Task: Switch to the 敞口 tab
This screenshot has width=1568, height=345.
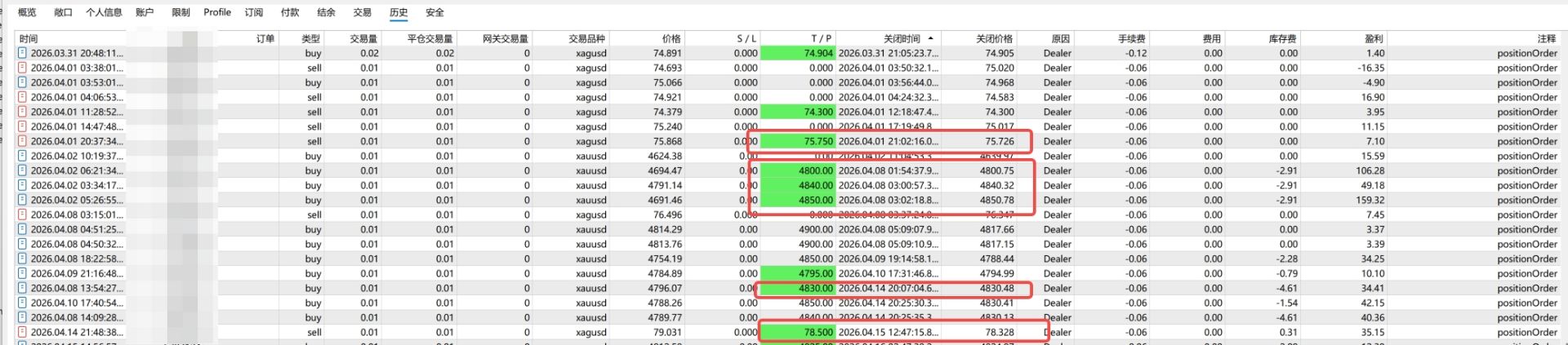Action: pos(63,12)
